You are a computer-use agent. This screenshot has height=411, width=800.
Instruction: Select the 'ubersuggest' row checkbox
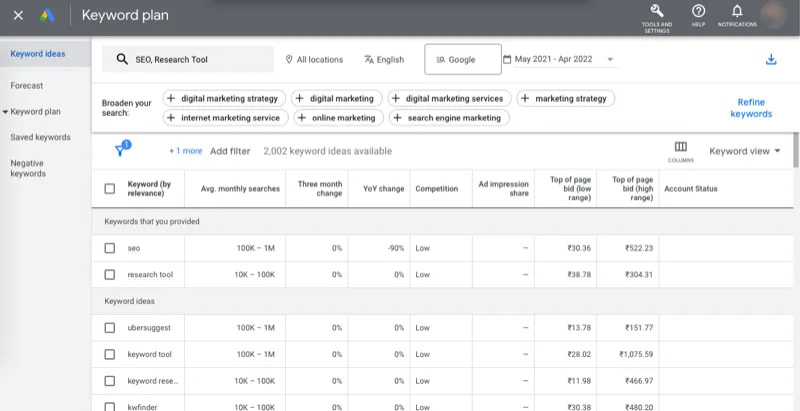[x=110, y=327]
